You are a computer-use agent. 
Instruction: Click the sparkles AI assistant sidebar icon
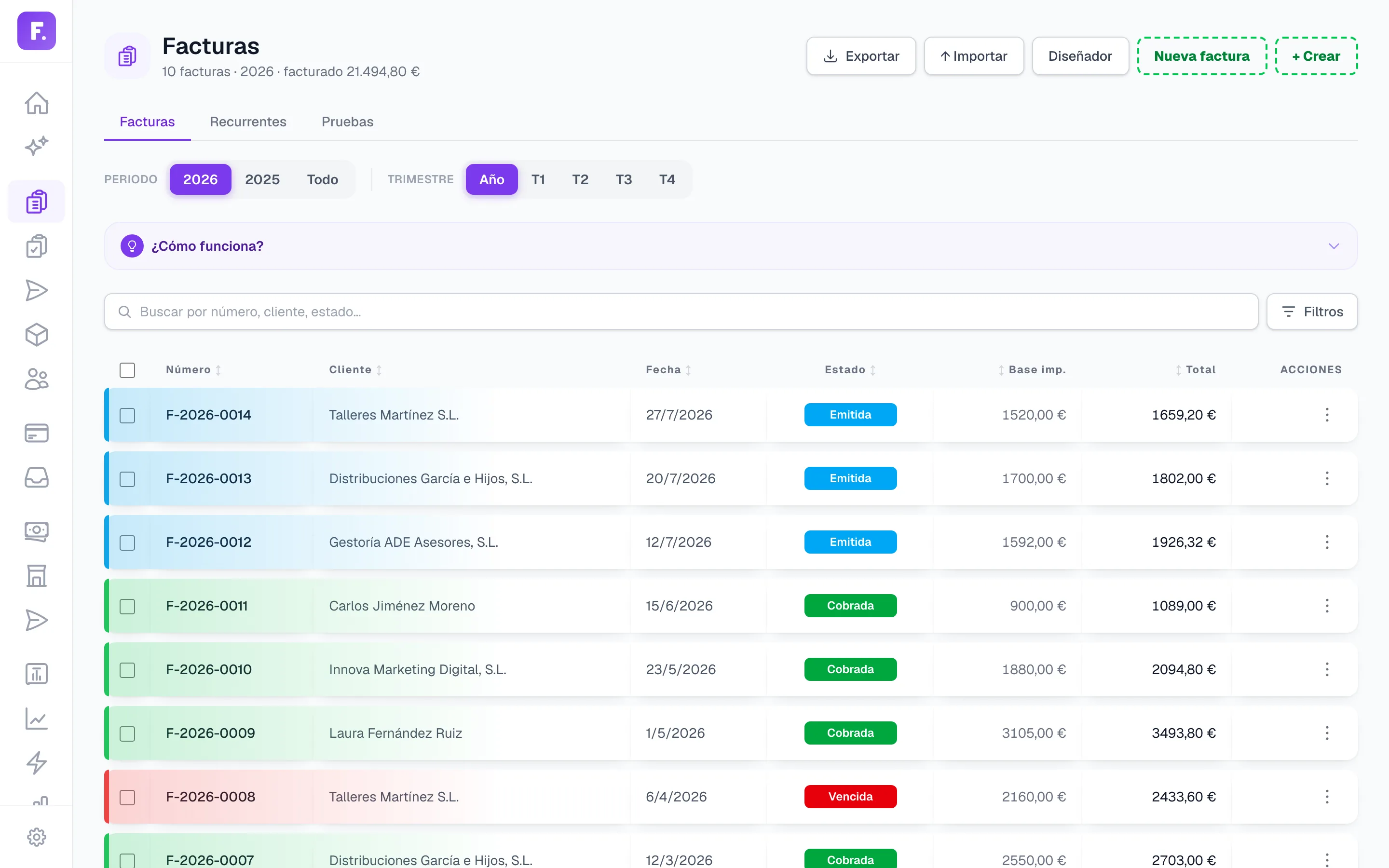36,147
